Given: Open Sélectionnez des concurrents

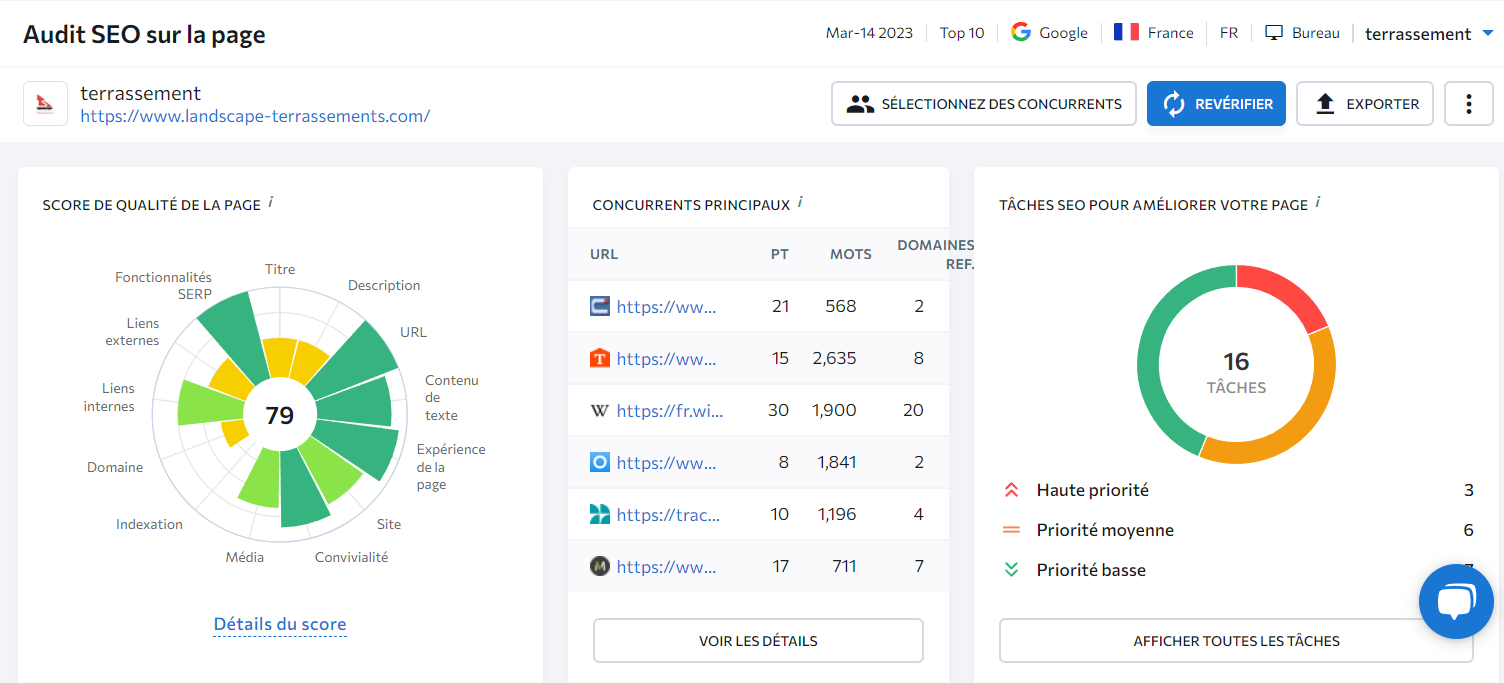Looking at the screenshot, I should [983, 104].
